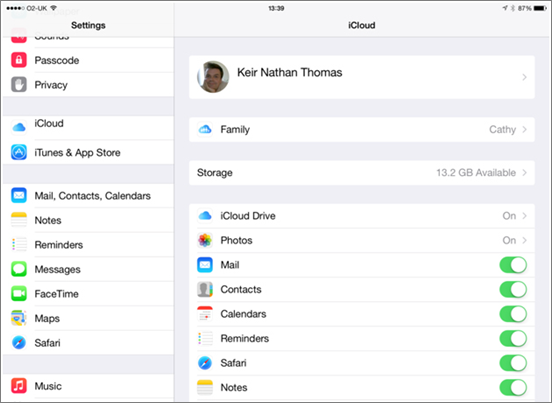Tap the Privacy hand icon
552x403 pixels.
tap(19, 84)
